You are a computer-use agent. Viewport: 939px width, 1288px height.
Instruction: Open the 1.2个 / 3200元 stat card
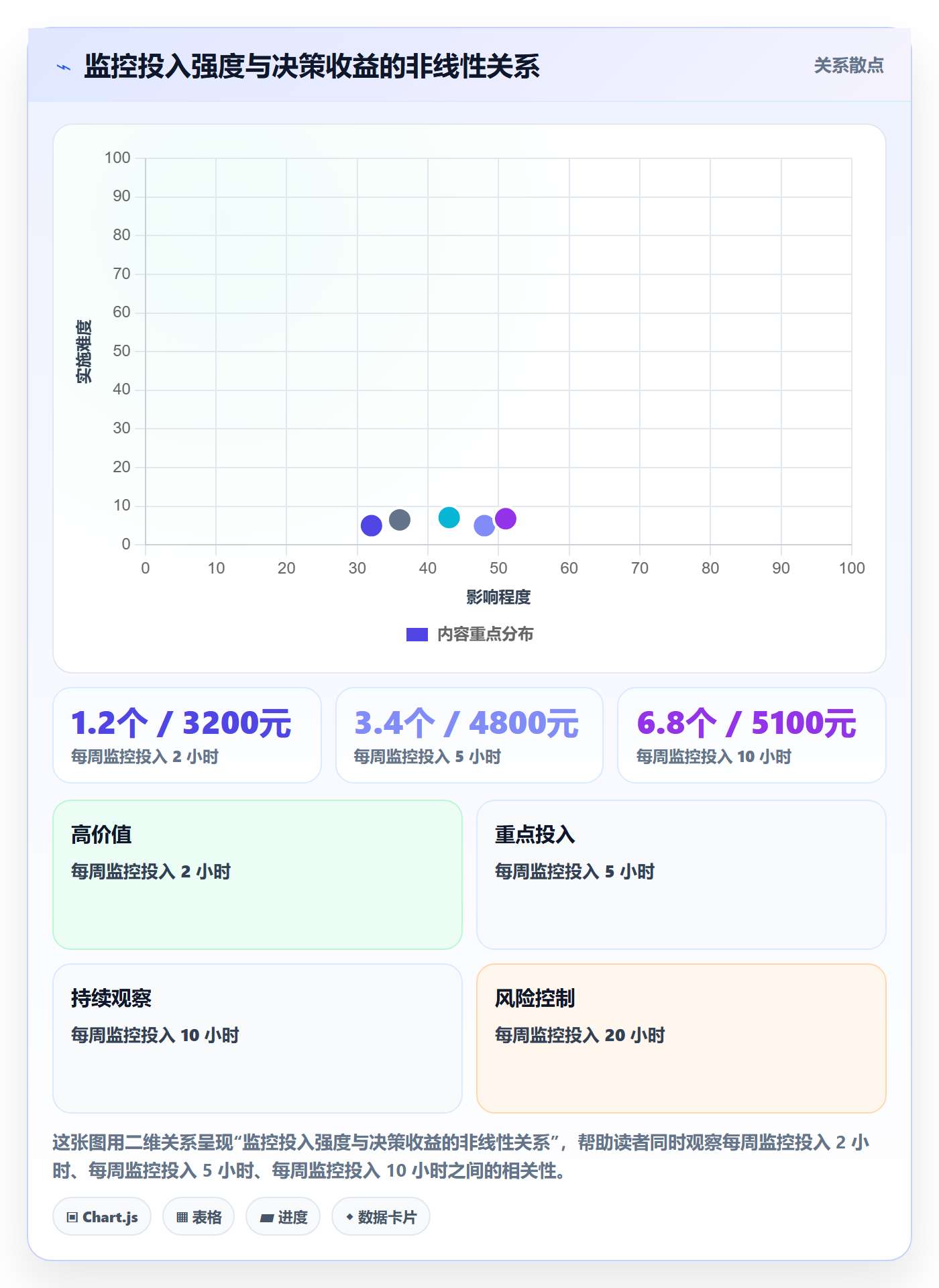point(187,735)
